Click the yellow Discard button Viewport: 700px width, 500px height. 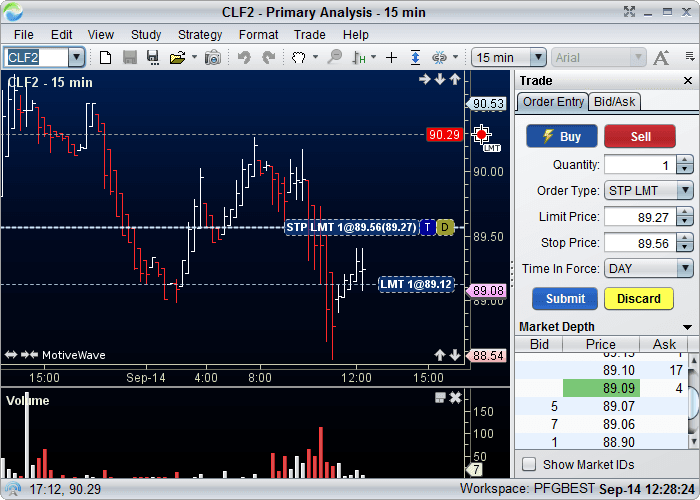pyautogui.click(x=638, y=298)
